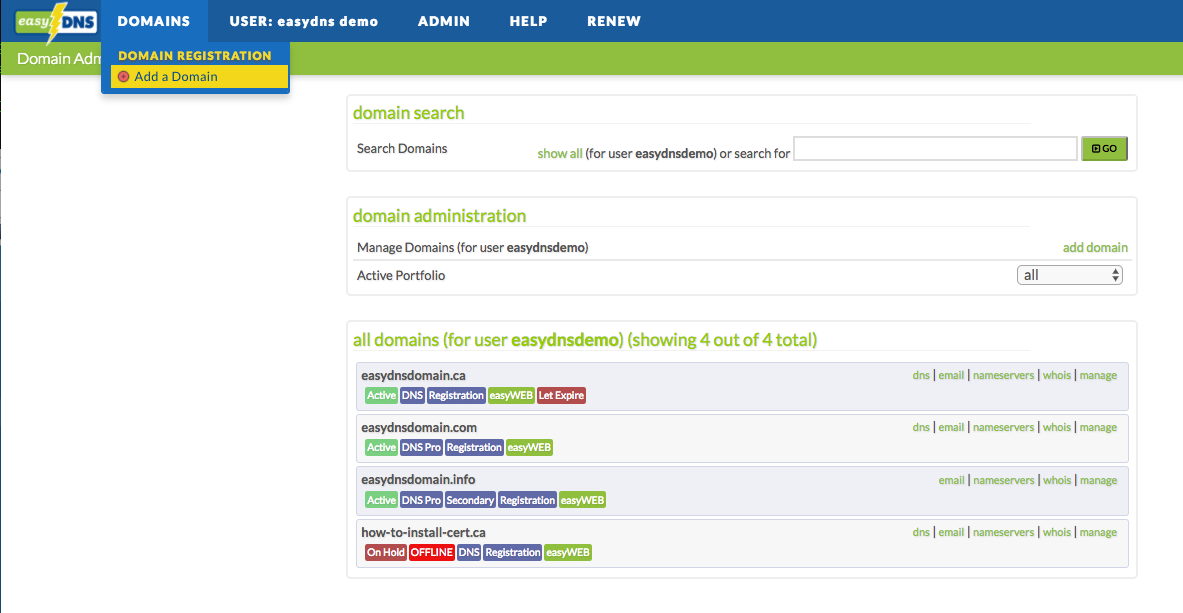This screenshot has height=613, width=1183.
Task: Click manage for easydnsdomain.ca
Action: pyautogui.click(x=1098, y=375)
